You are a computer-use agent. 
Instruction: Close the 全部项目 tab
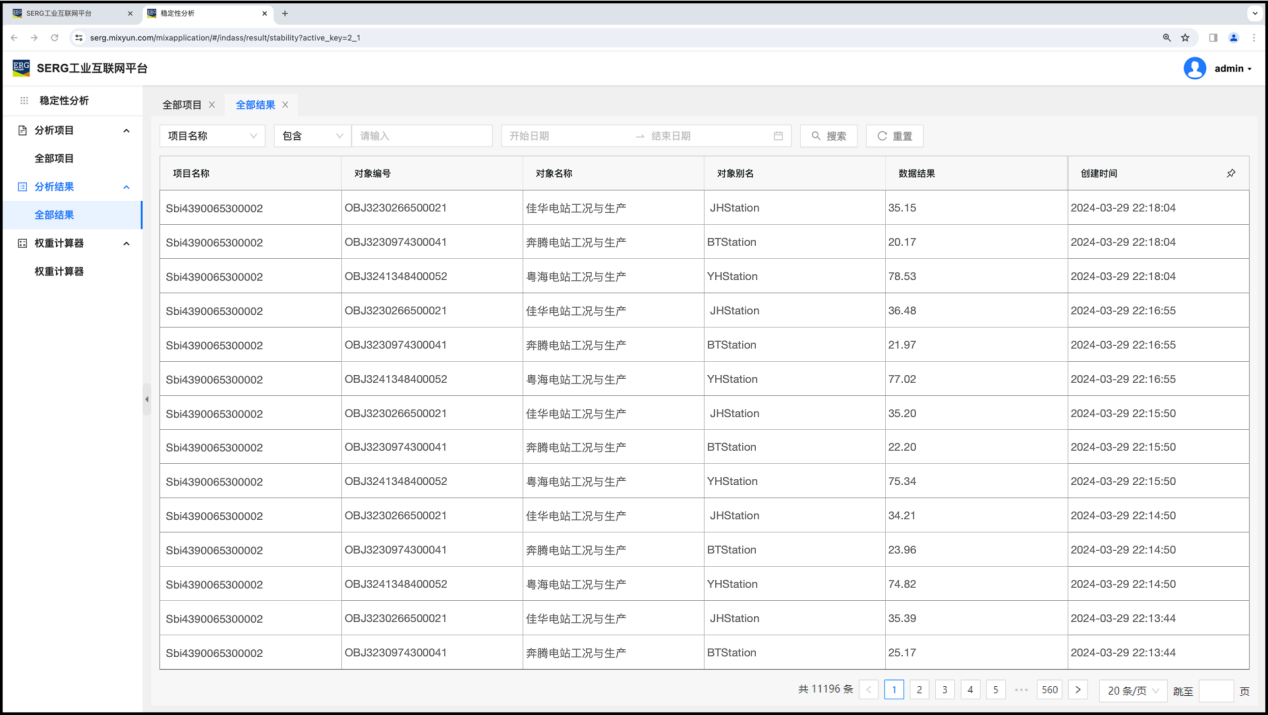[x=212, y=105]
